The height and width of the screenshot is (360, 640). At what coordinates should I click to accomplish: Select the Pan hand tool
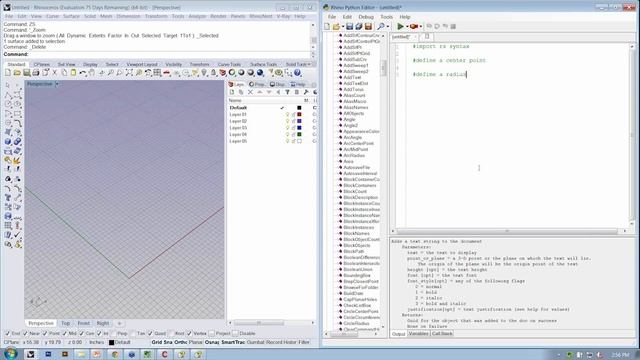[92, 73]
